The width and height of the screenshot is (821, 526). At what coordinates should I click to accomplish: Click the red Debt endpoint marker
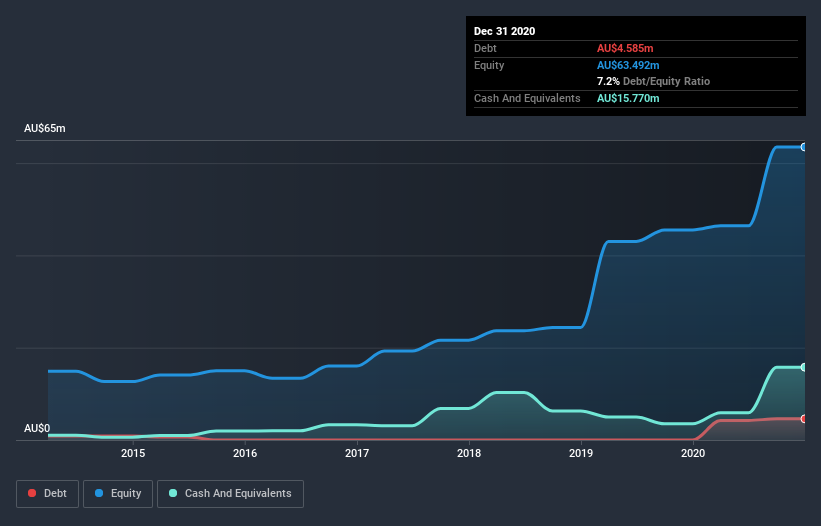click(x=804, y=419)
